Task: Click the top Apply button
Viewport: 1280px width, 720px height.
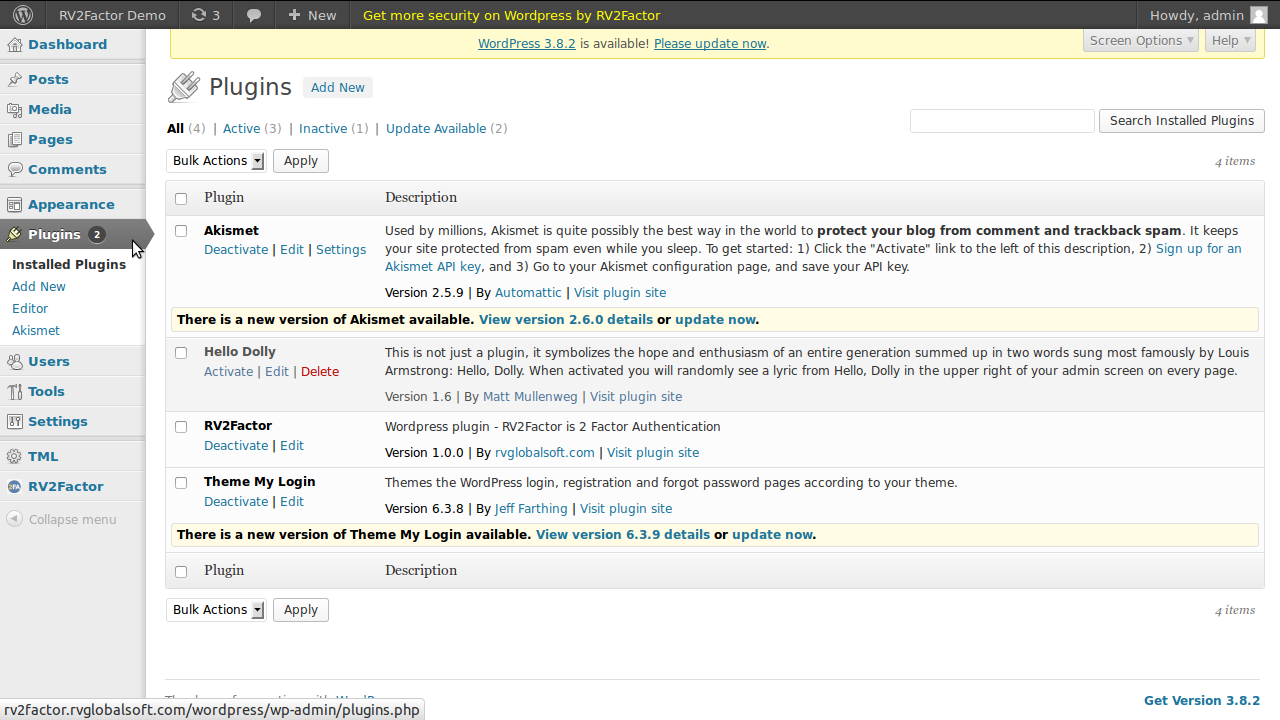Action: point(301,160)
